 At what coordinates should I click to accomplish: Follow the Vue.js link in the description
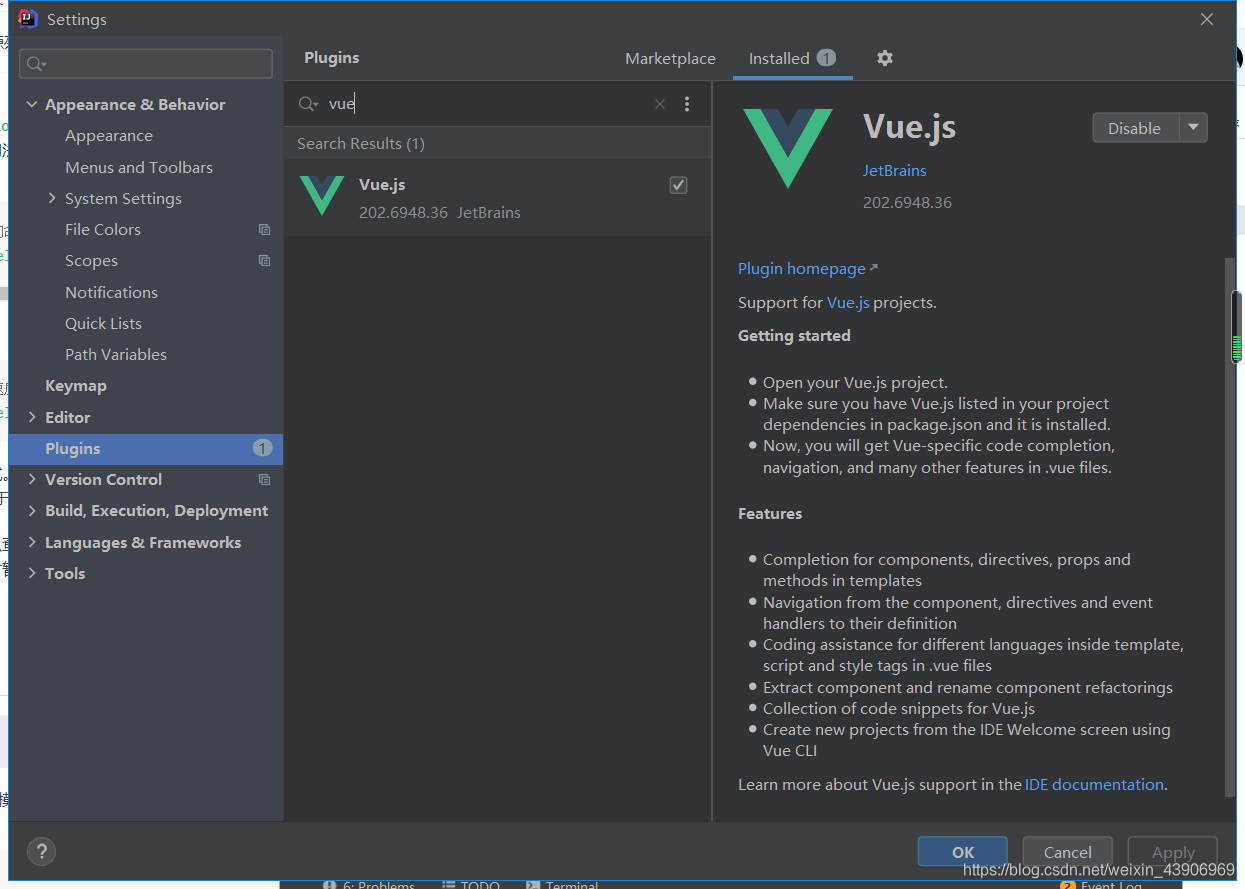[848, 302]
